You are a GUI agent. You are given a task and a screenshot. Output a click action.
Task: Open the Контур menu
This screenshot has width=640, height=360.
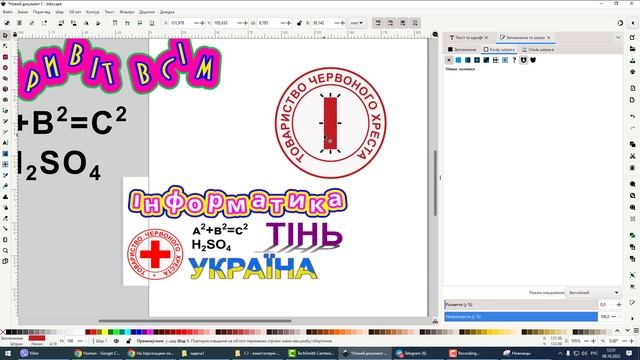(93, 12)
